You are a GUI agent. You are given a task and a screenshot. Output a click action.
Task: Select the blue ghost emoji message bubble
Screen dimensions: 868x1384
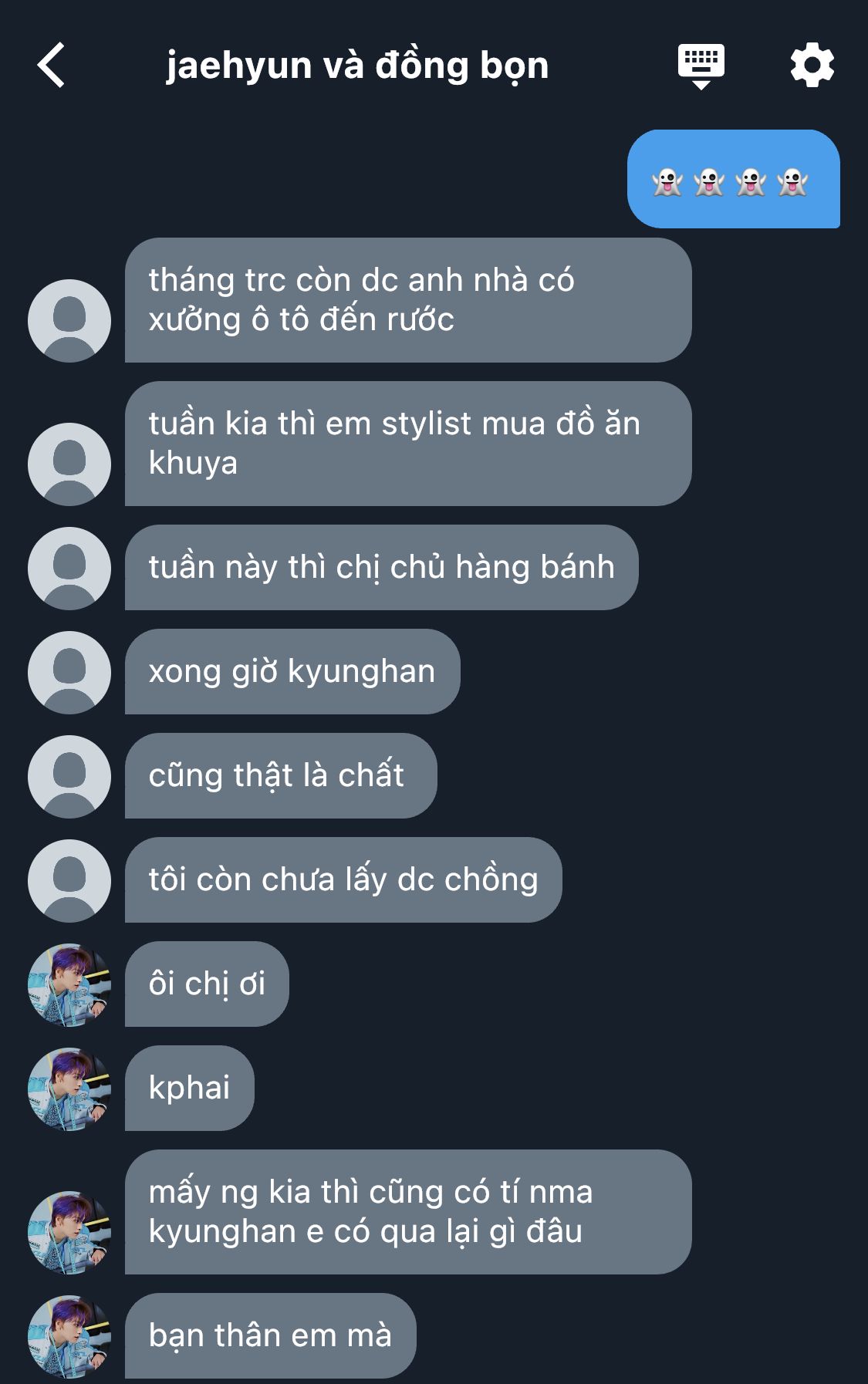click(x=733, y=179)
